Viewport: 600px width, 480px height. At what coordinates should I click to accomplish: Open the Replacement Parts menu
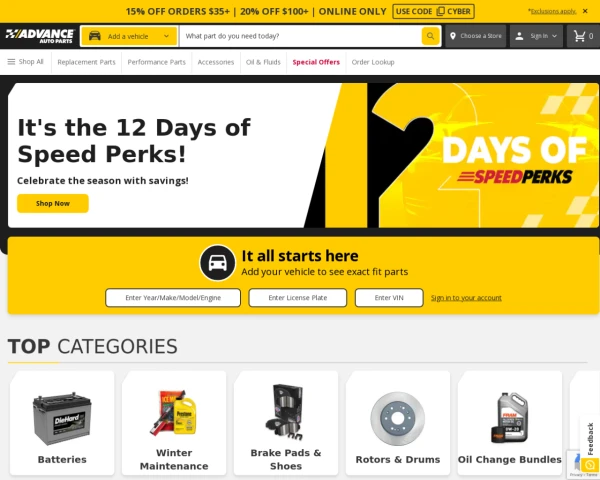point(86,62)
